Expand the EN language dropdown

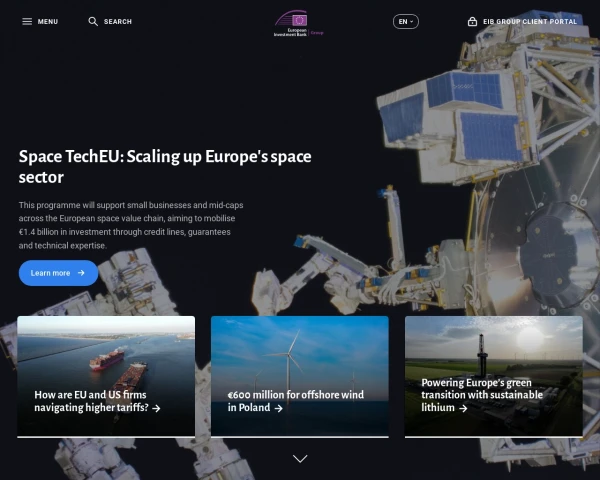click(406, 21)
